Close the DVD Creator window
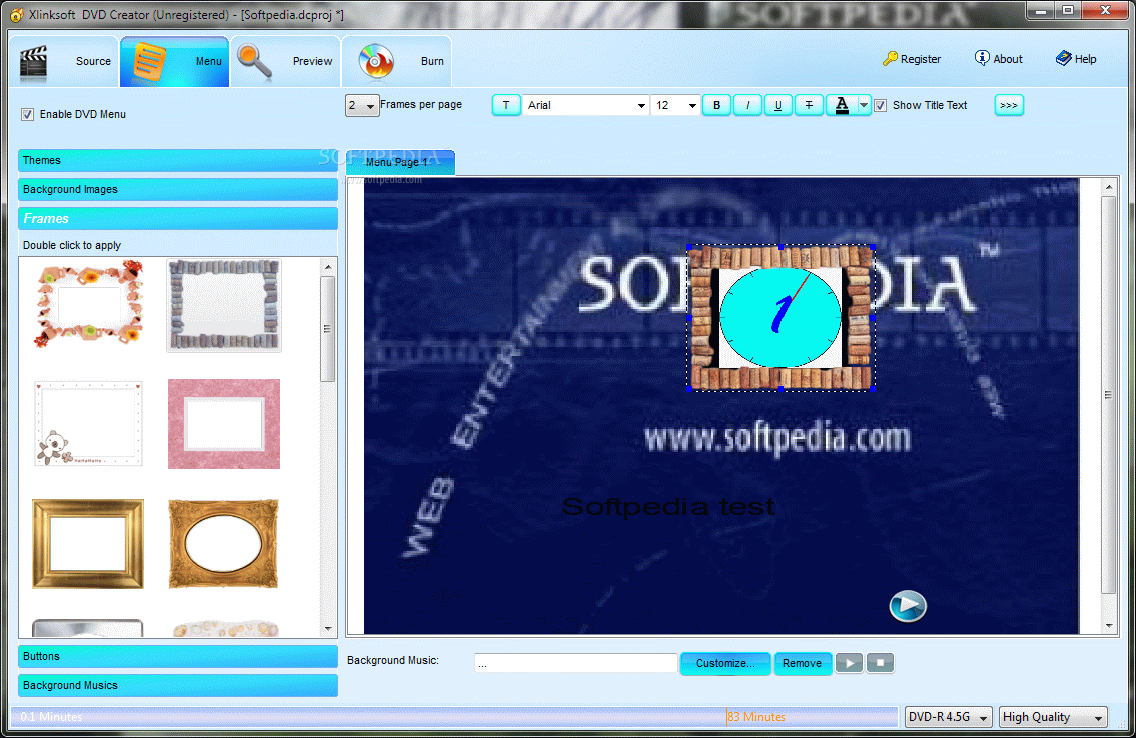Image resolution: width=1136 pixels, height=738 pixels. (x=1106, y=10)
